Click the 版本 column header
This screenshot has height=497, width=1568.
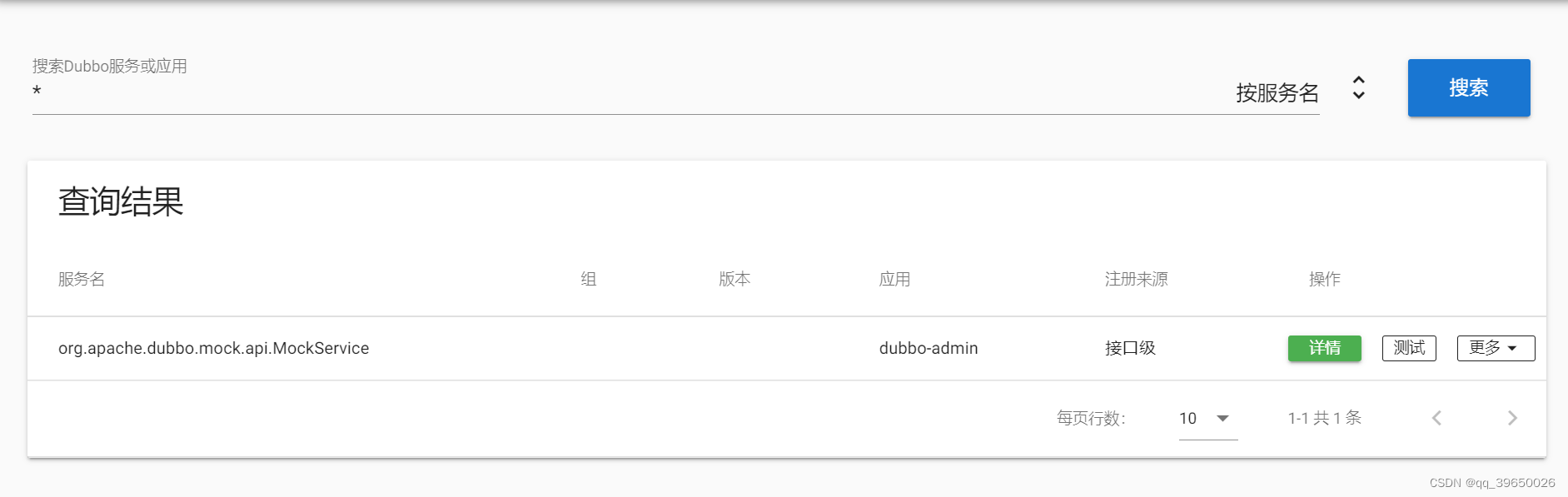(x=735, y=279)
